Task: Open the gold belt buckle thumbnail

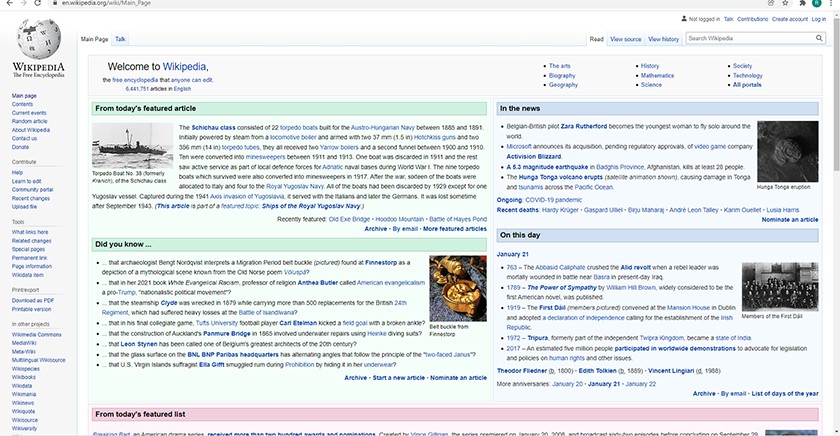Action: tap(458, 288)
